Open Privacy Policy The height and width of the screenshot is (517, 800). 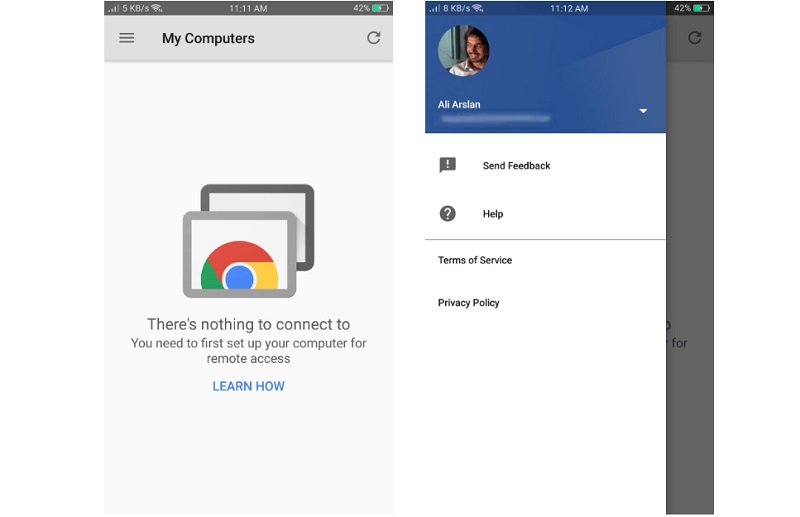pyautogui.click(x=468, y=303)
